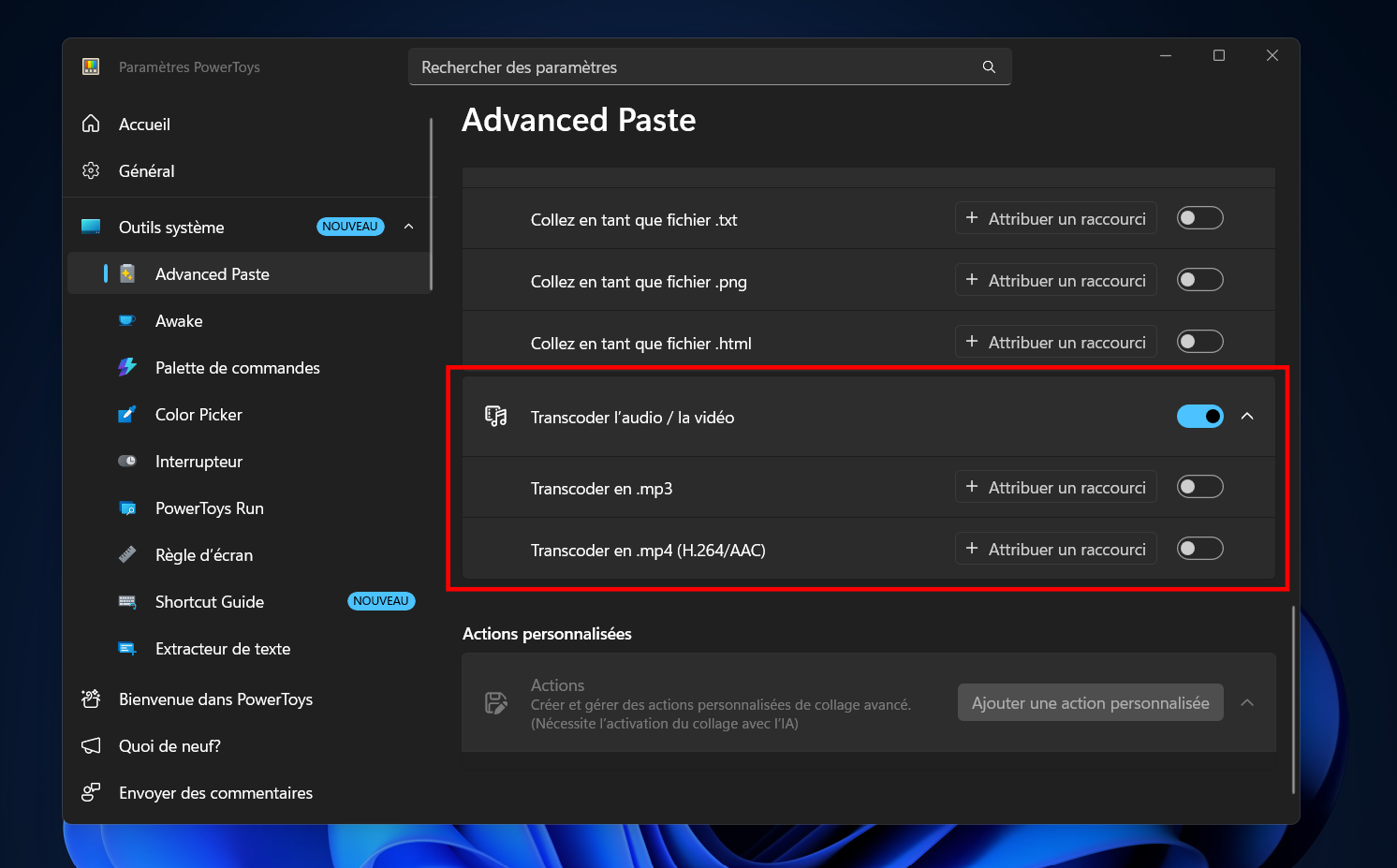Image resolution: width=1397 pixels, height=868 pixels.
Task: Click the Shortcut Guide keyboard icon
Action: coord(127,601)
